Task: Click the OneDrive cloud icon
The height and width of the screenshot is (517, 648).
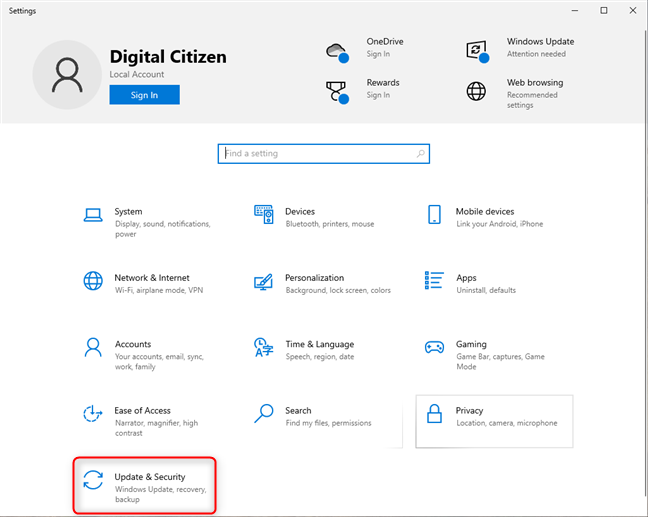Action: [x=337, y=53]
